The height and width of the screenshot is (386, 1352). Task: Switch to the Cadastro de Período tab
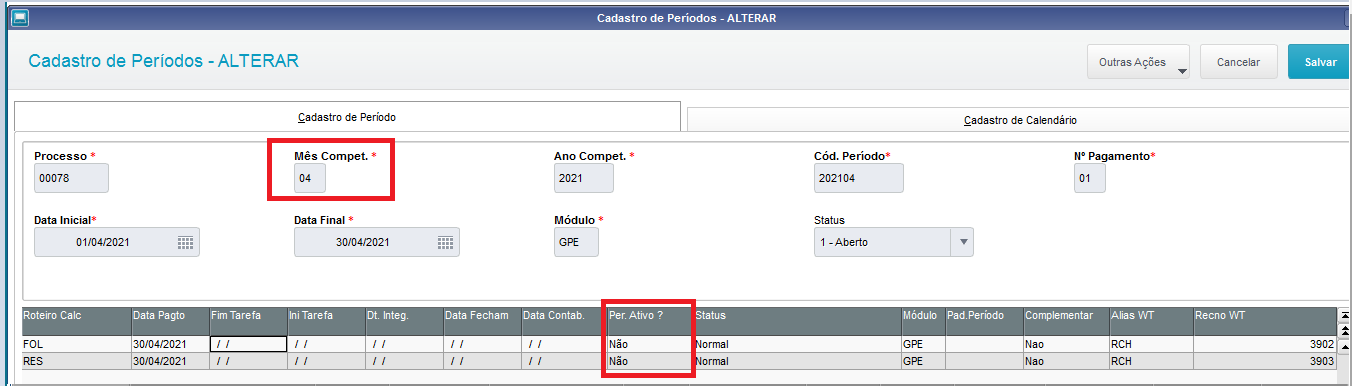point(347,117)
